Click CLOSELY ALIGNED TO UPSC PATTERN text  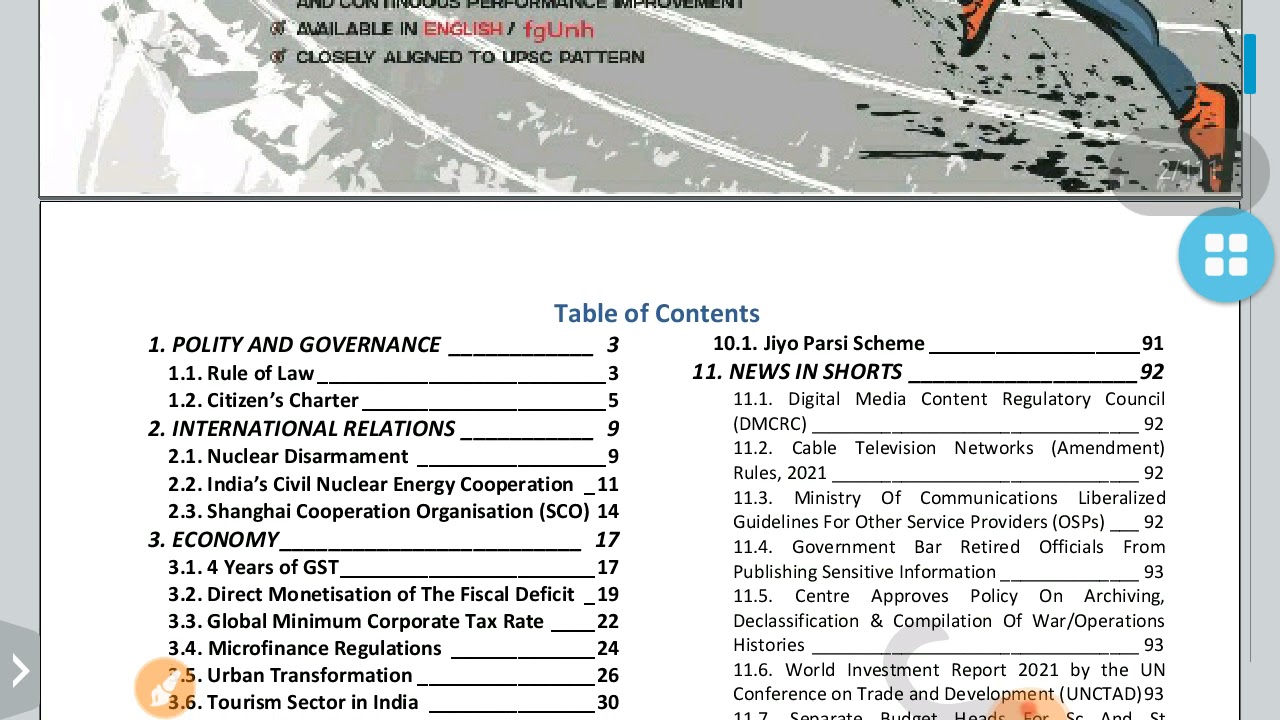(470, 57)
